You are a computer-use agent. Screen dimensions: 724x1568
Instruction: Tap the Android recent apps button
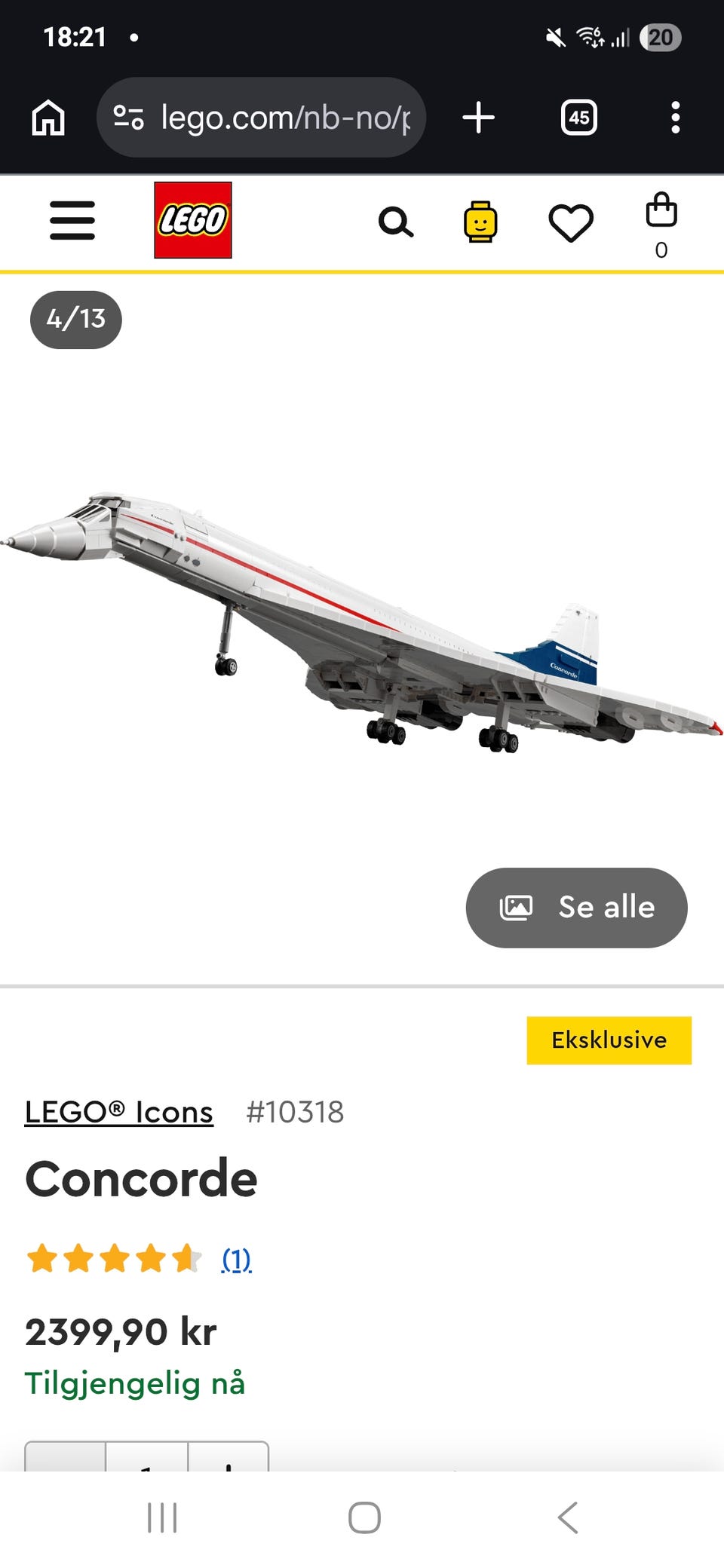pyautogui.click(x=162, y=1517)
